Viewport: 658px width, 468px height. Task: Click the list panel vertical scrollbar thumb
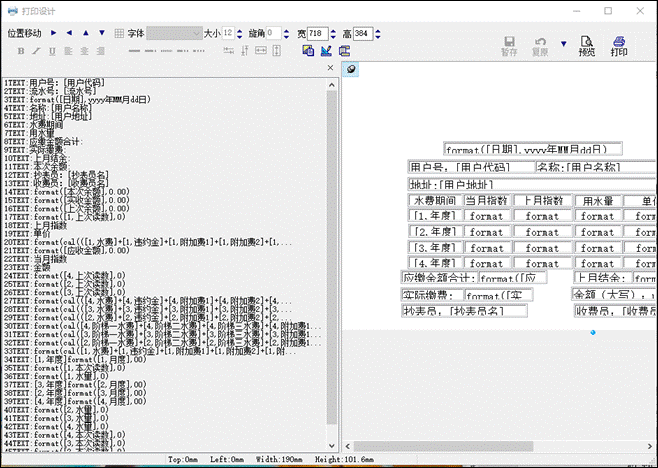332,258
